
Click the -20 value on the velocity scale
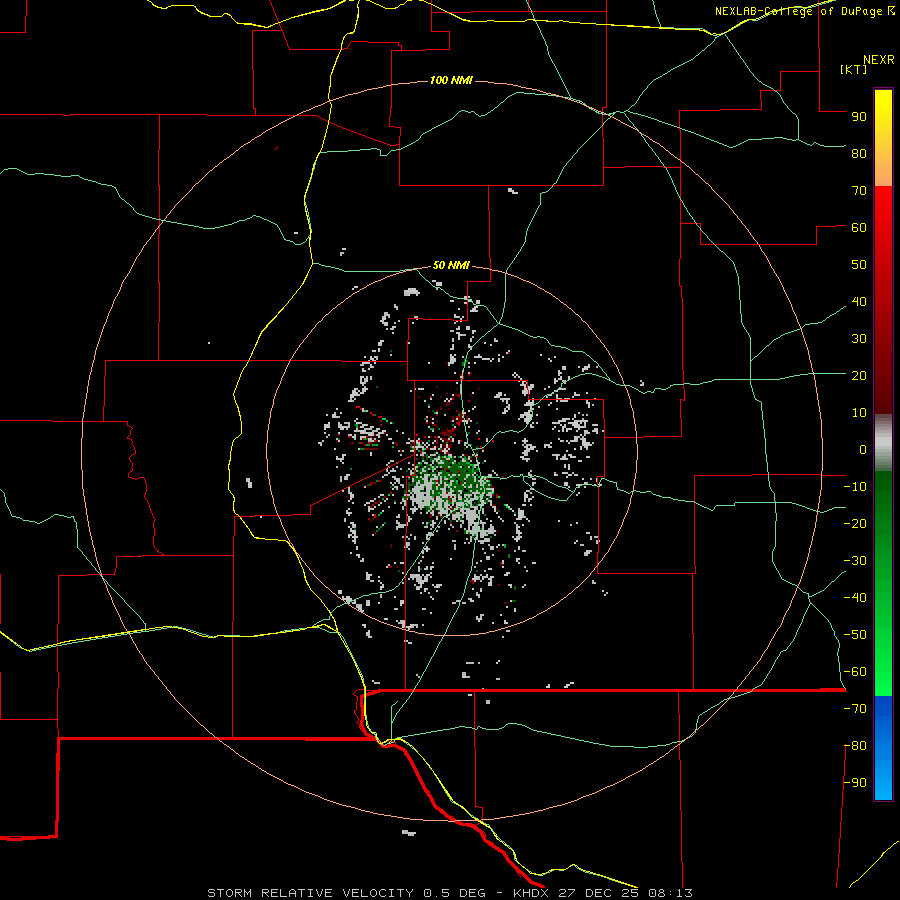pos(855,523)
